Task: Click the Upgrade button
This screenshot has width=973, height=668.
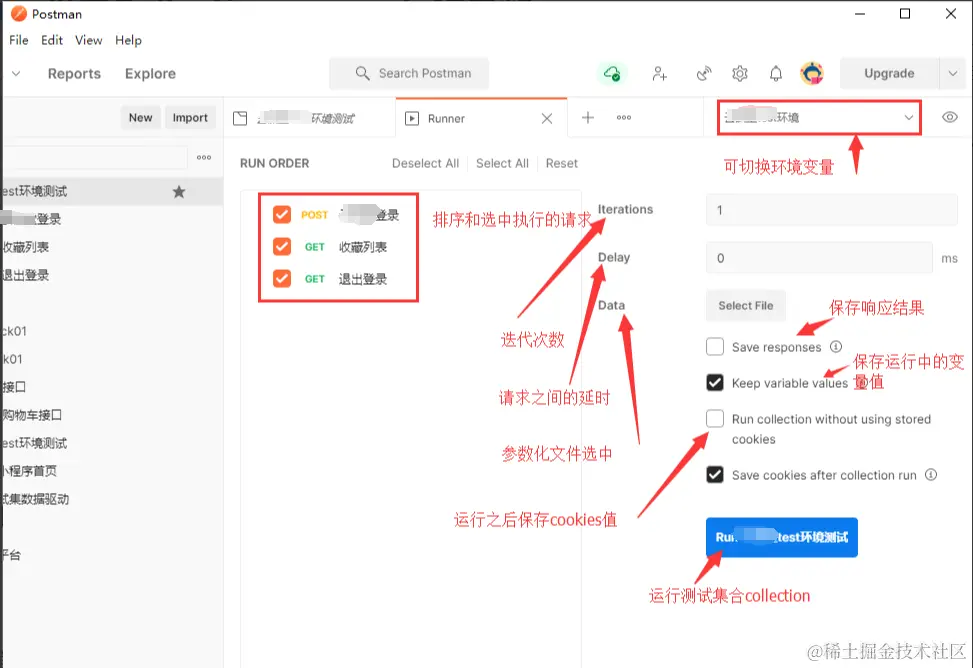Action: pos(889,73)
